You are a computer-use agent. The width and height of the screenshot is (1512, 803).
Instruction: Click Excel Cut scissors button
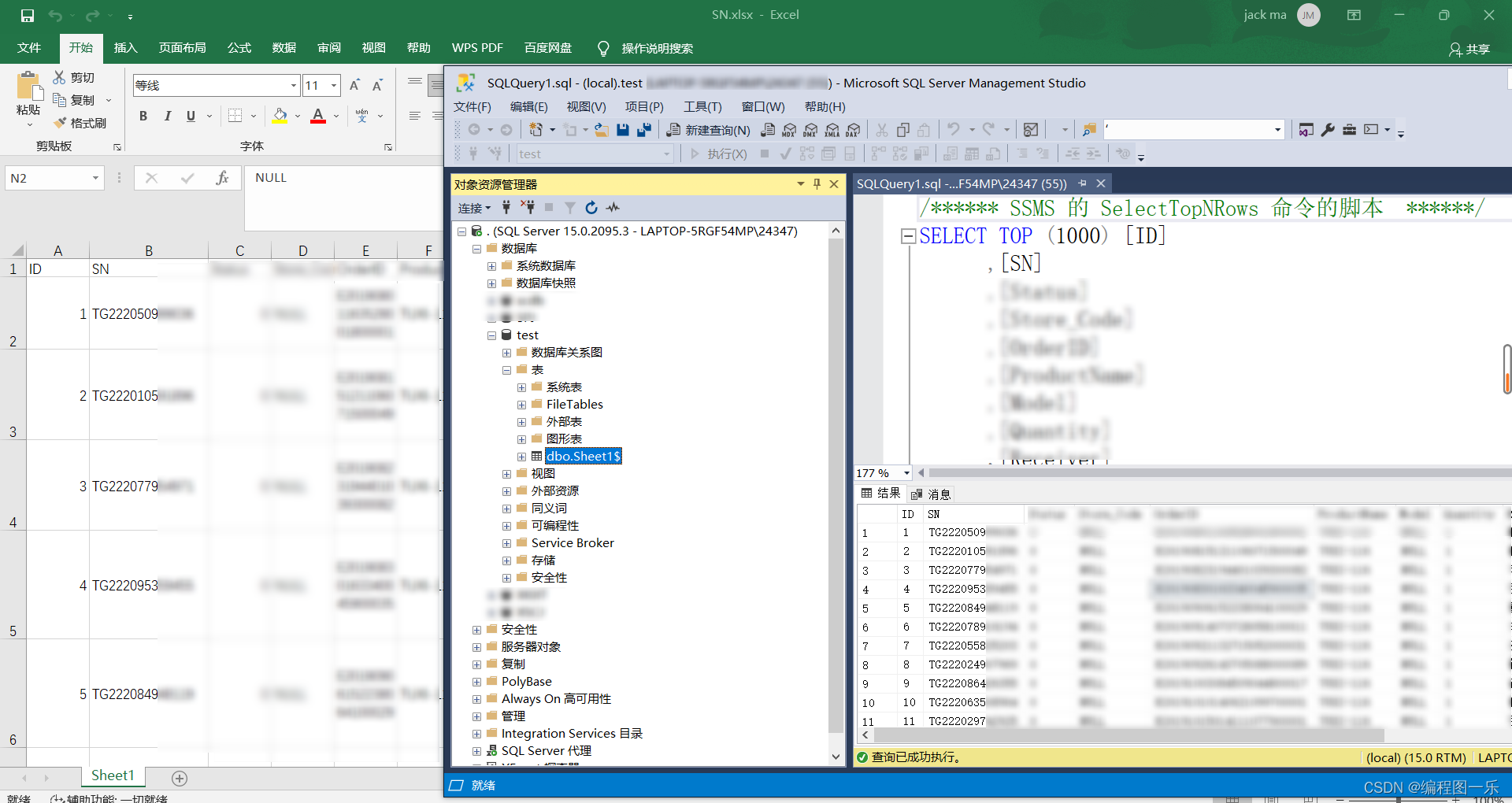point(73,77)
